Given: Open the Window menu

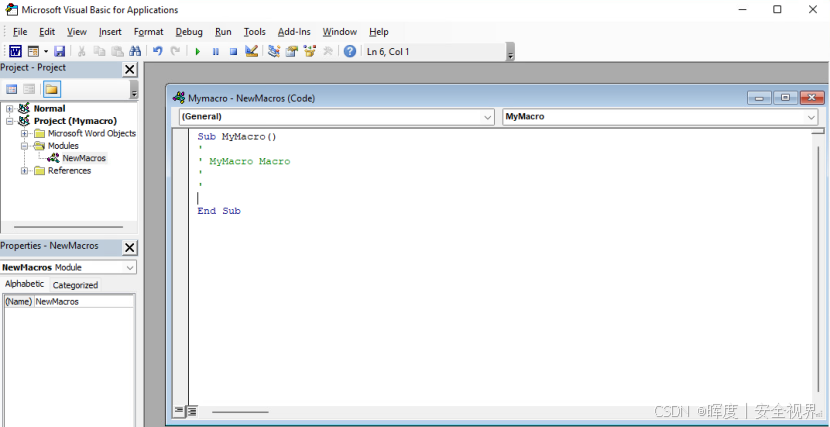Looking at the screenshot, I should pyautogui.click(x=340, y=32).
